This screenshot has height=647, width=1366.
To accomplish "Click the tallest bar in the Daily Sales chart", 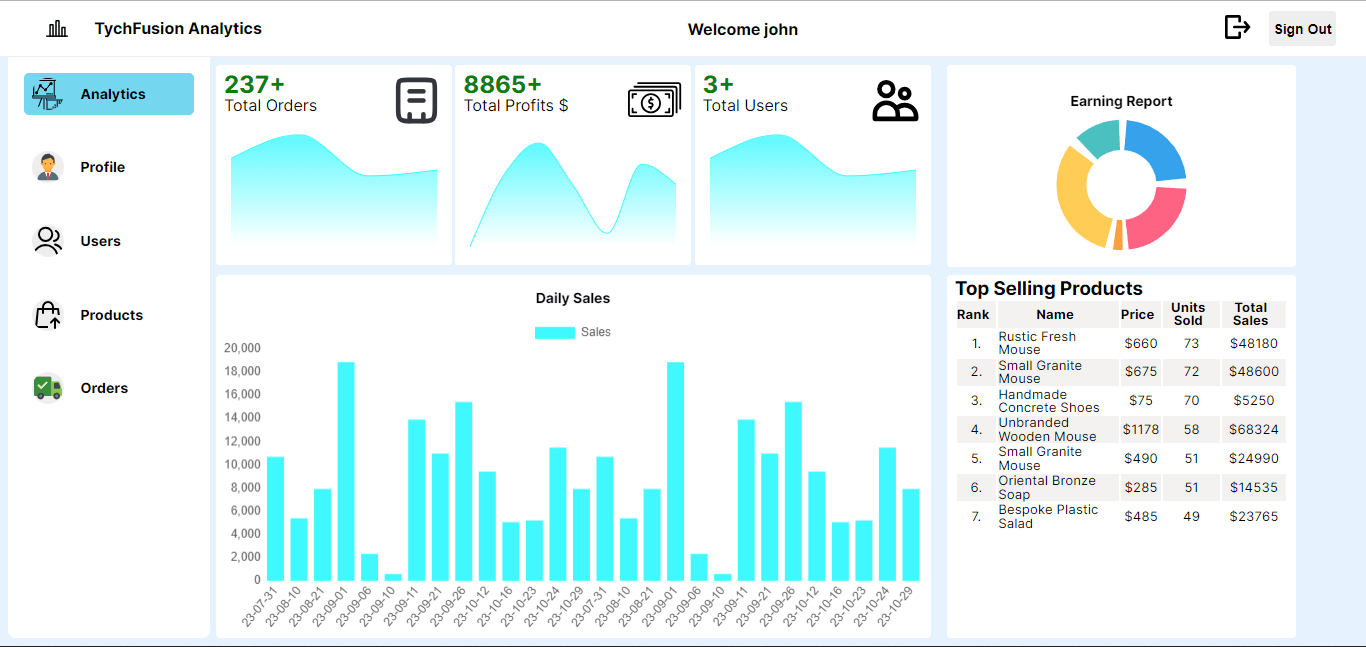I will (x=345, y=470).
